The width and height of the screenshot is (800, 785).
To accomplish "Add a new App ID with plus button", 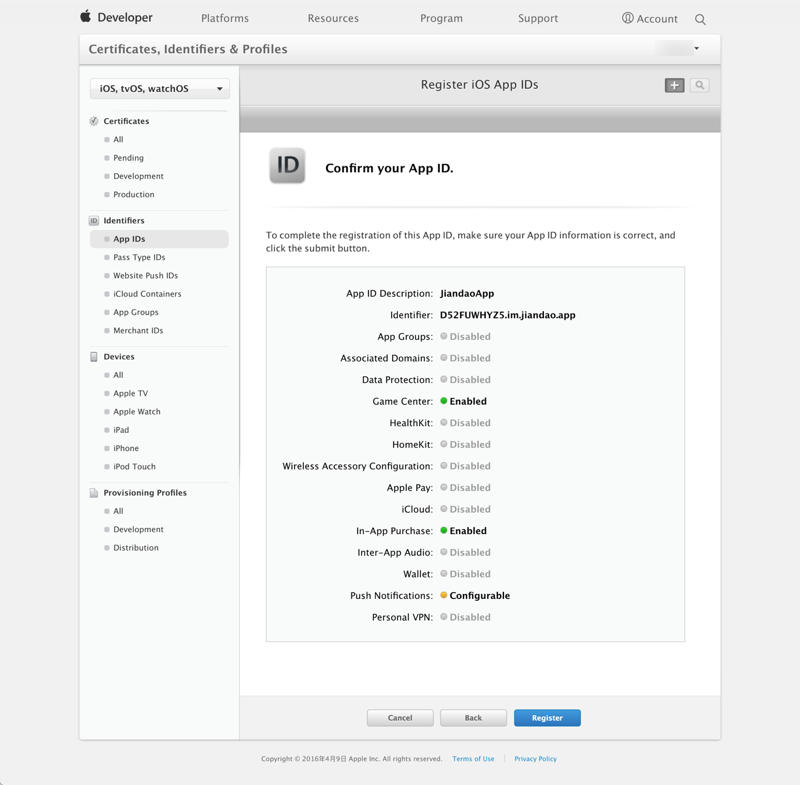I will (x=674, y=85).
